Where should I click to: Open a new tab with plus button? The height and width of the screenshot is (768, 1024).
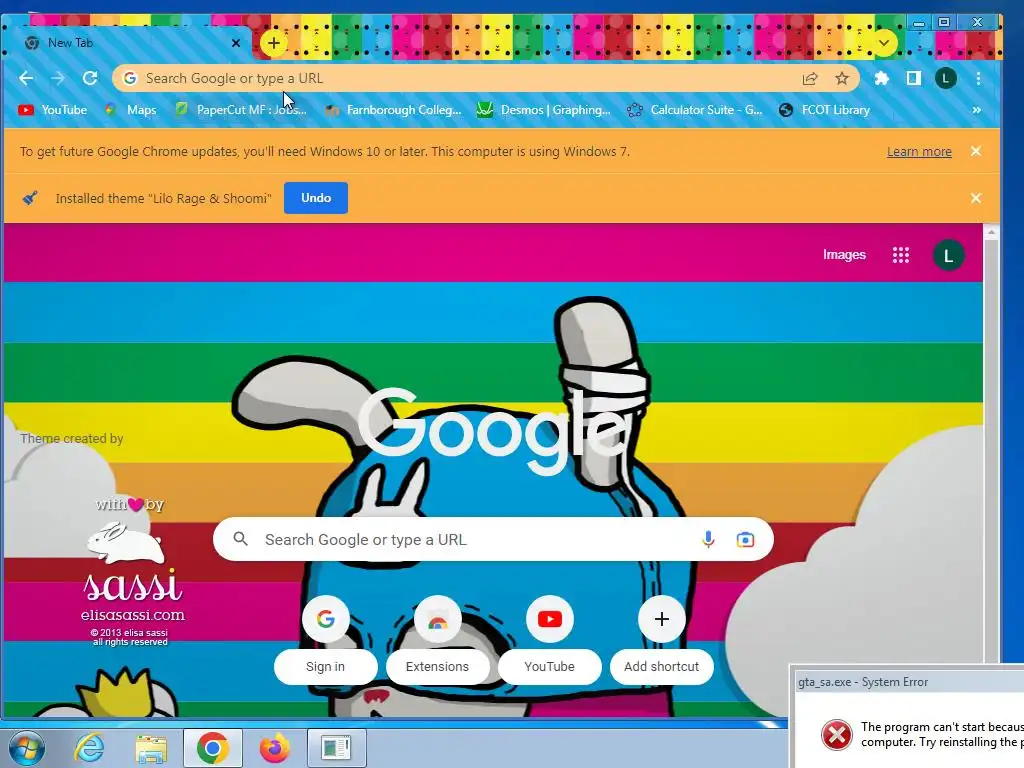[274, 44]
